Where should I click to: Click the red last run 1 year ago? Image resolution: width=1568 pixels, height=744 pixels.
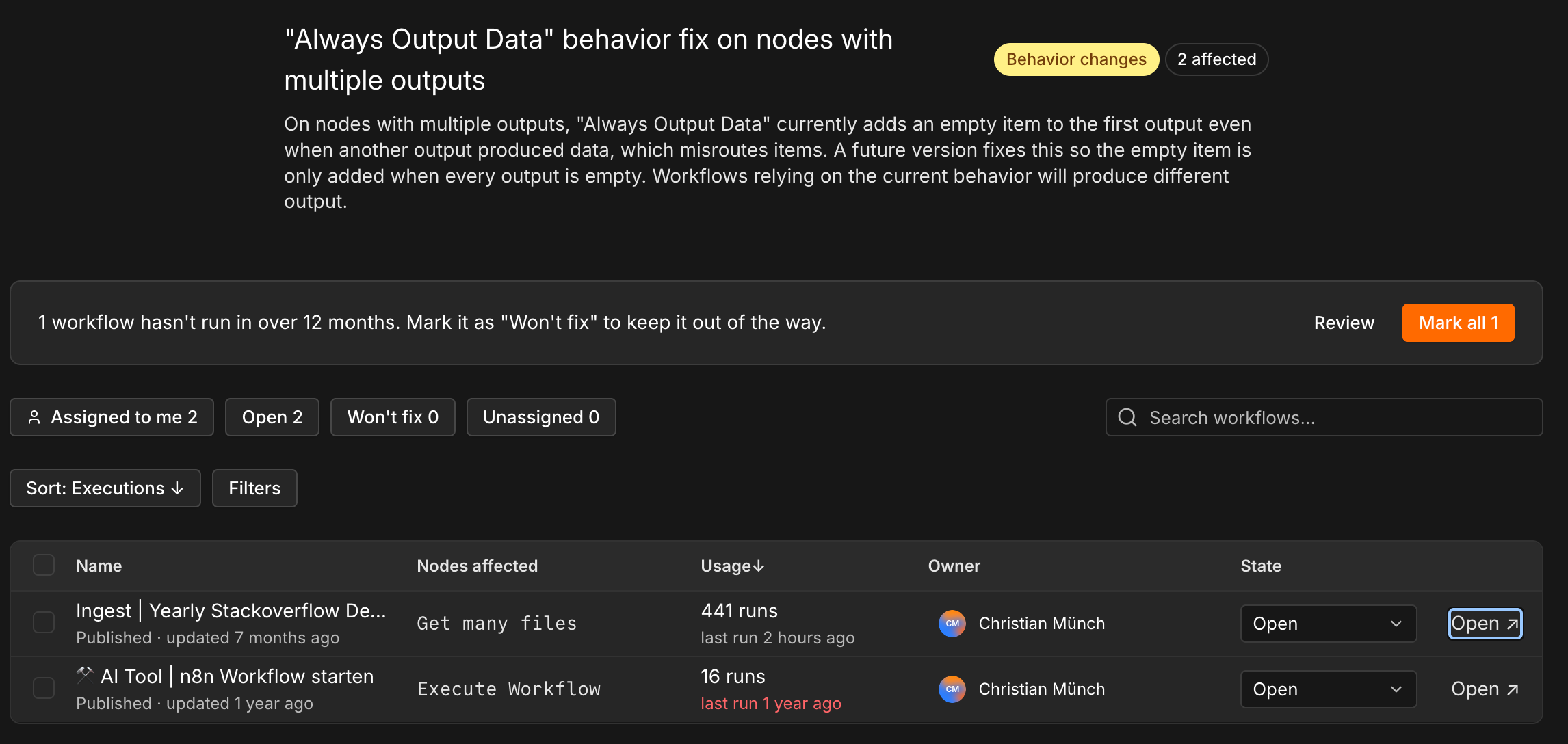tap(771, 704)
